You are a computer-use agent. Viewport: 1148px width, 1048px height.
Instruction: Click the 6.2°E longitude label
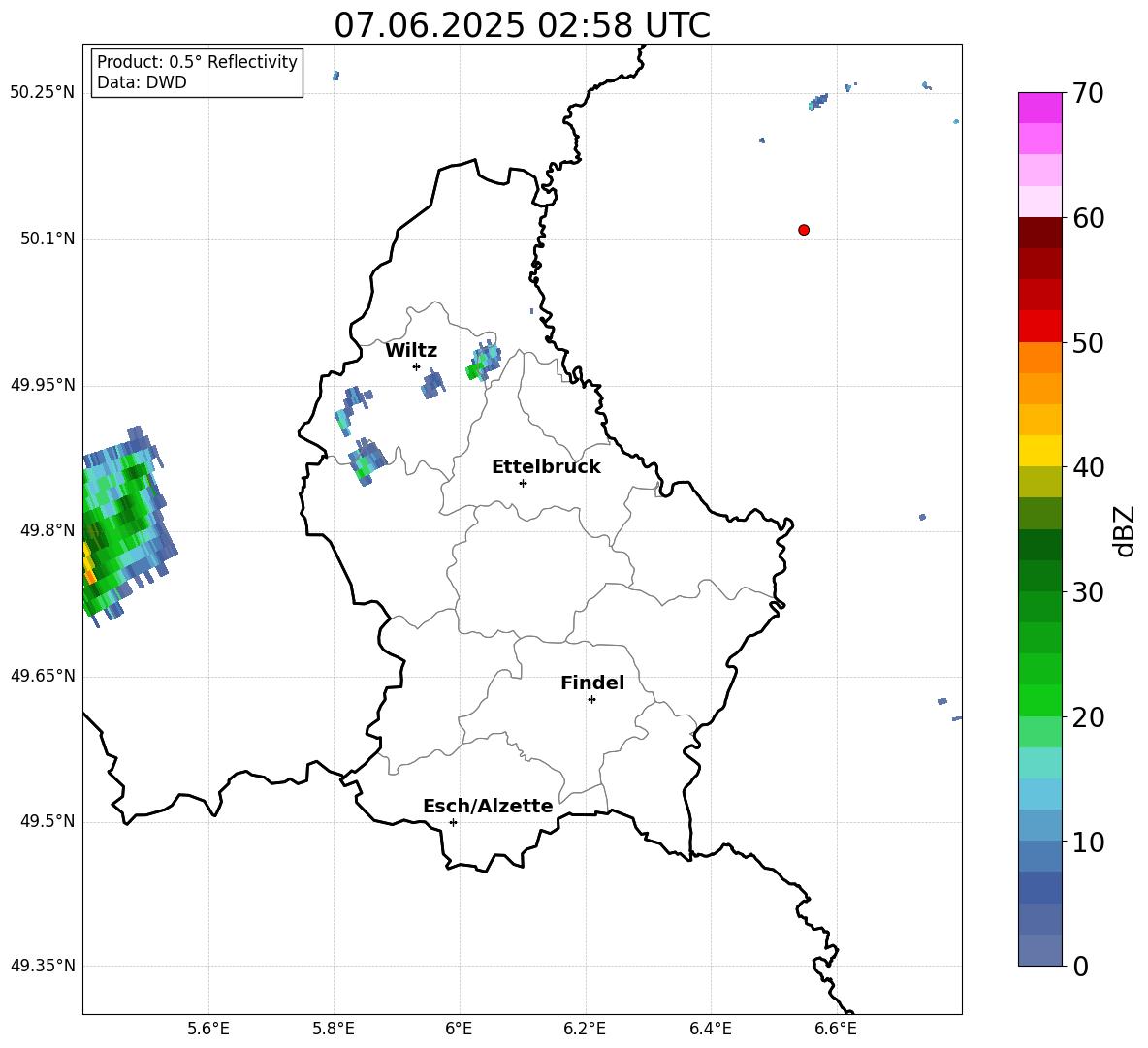pyautogui.click(x=585, y=1029)
